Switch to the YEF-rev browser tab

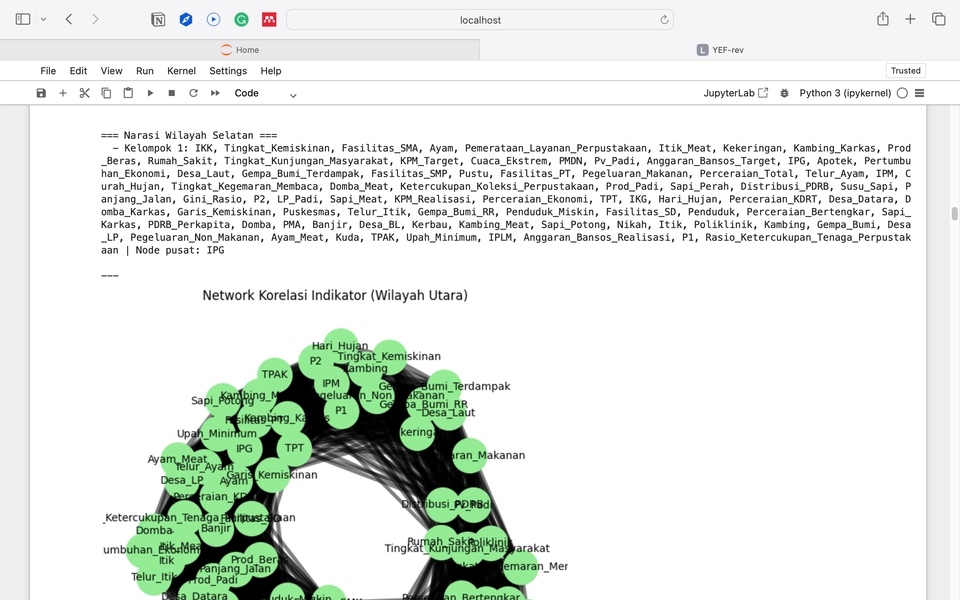coord(720,50)
